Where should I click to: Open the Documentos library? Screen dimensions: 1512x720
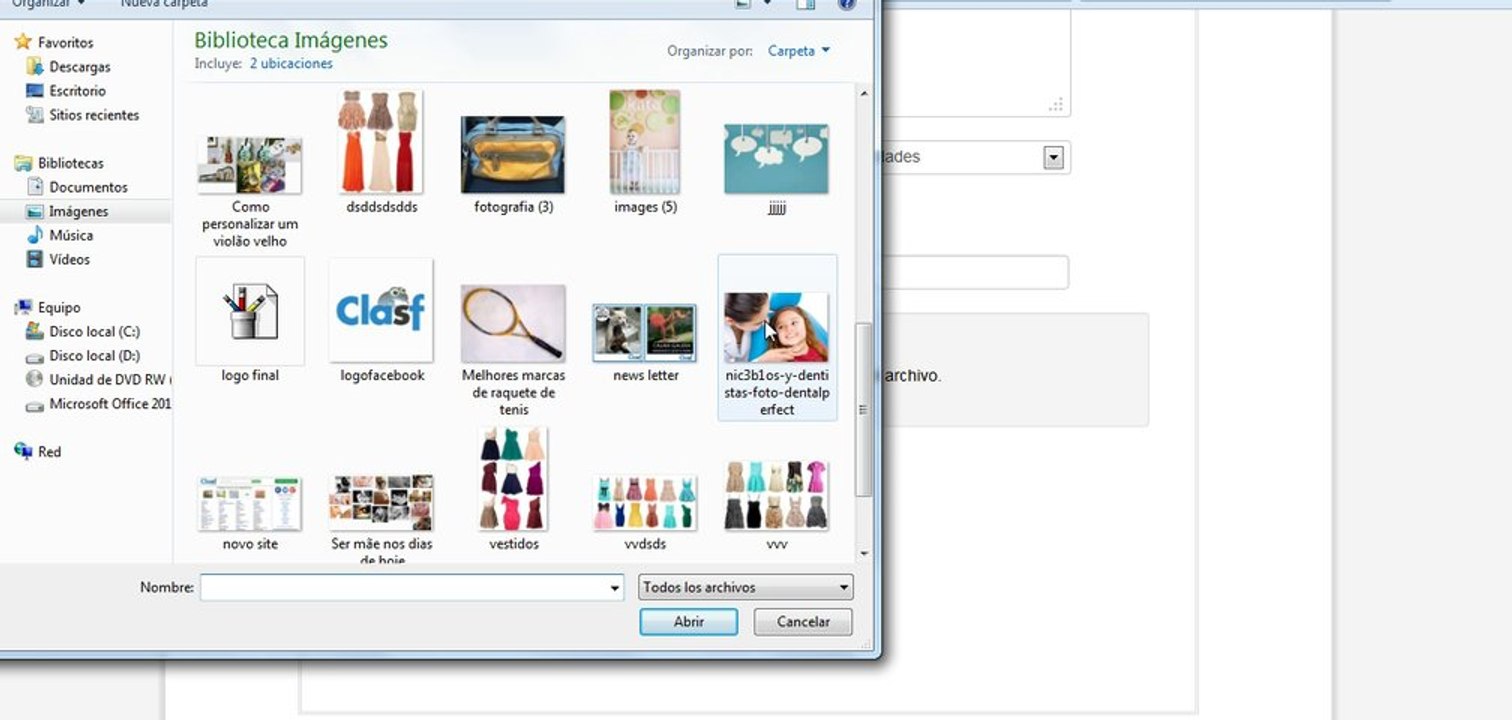[88, 187]
